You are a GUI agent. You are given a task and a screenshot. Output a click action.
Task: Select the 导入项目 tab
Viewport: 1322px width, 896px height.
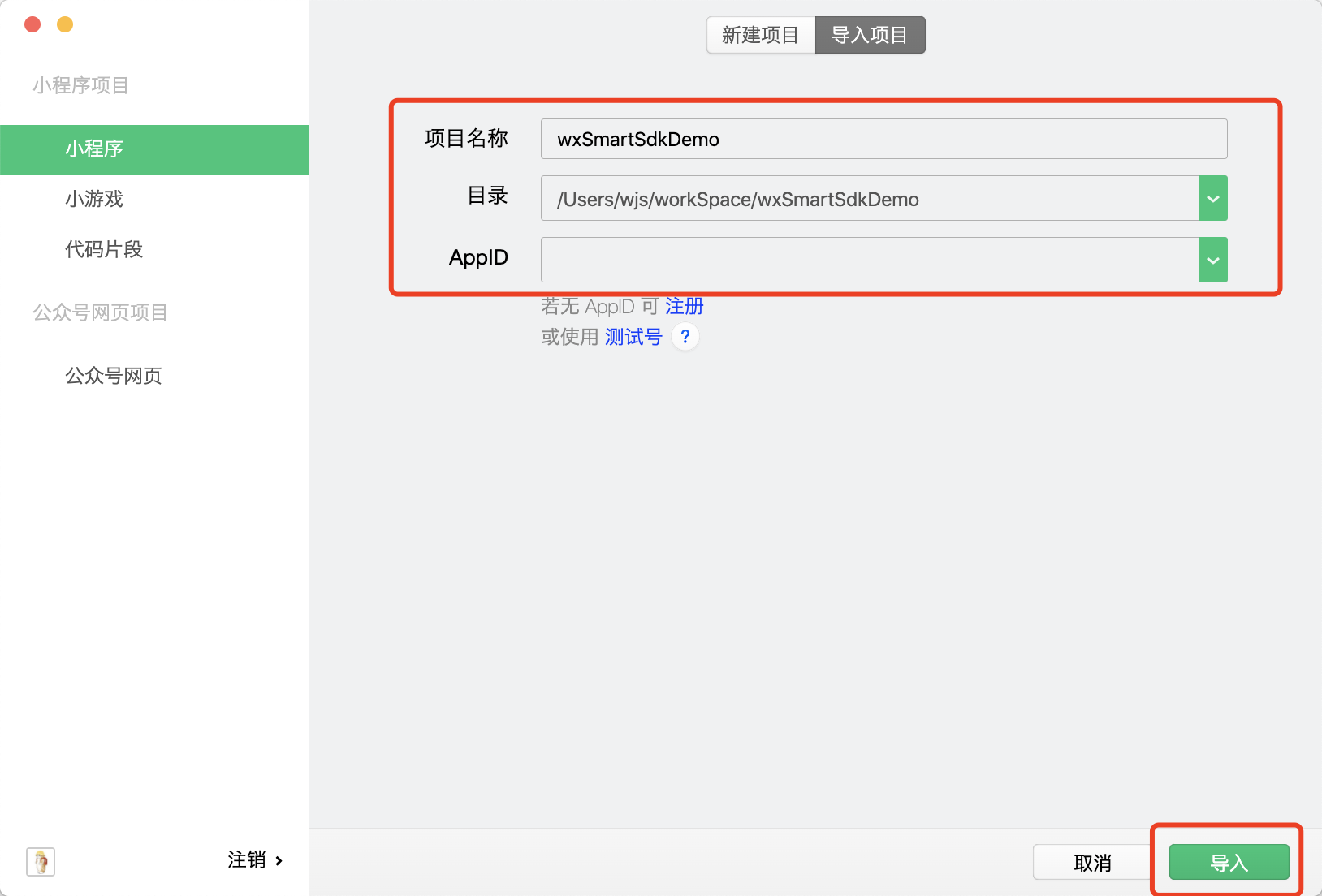870,35
